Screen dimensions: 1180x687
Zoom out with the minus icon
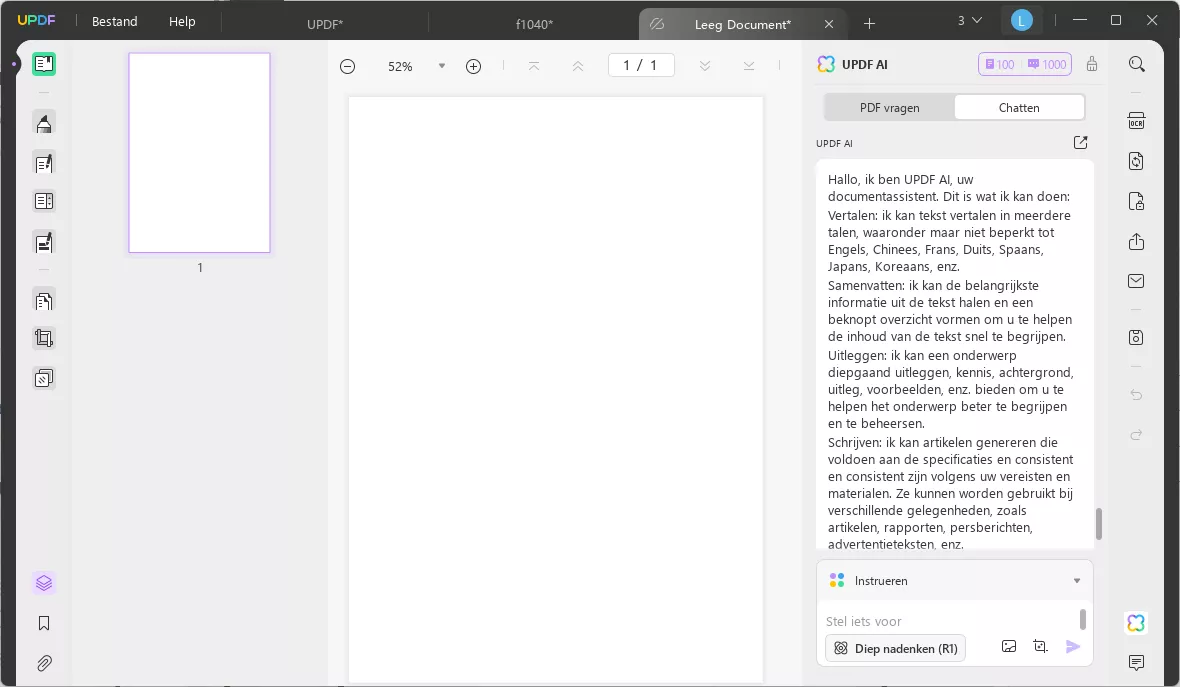pos(347,66)
